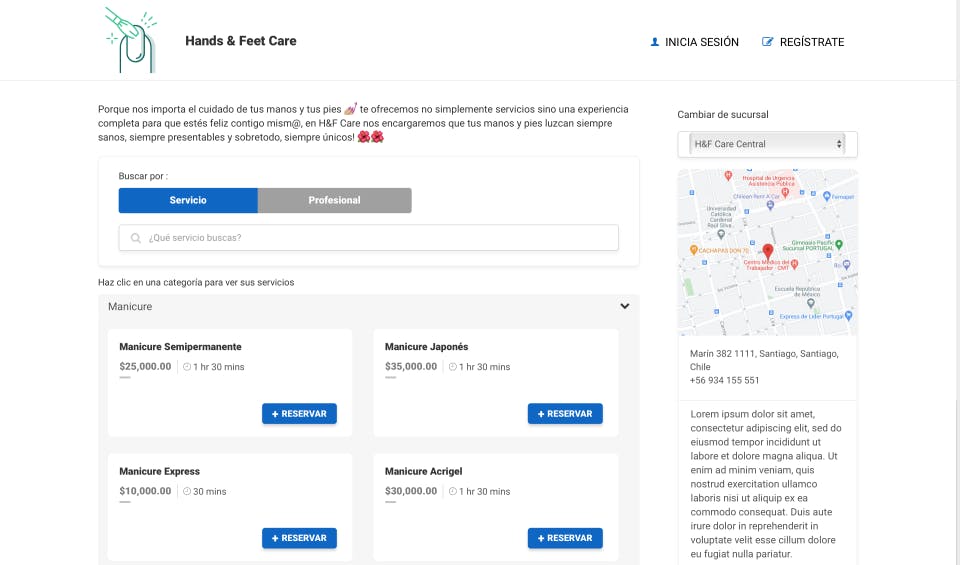Switch search mode to Servicio
This screenshot has height=565, width=960.
(188, 200)
